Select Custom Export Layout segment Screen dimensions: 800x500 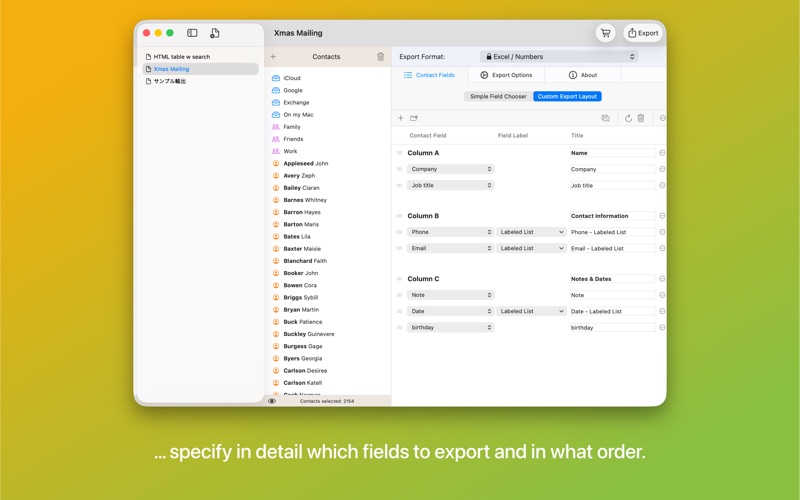pos(567,96)
